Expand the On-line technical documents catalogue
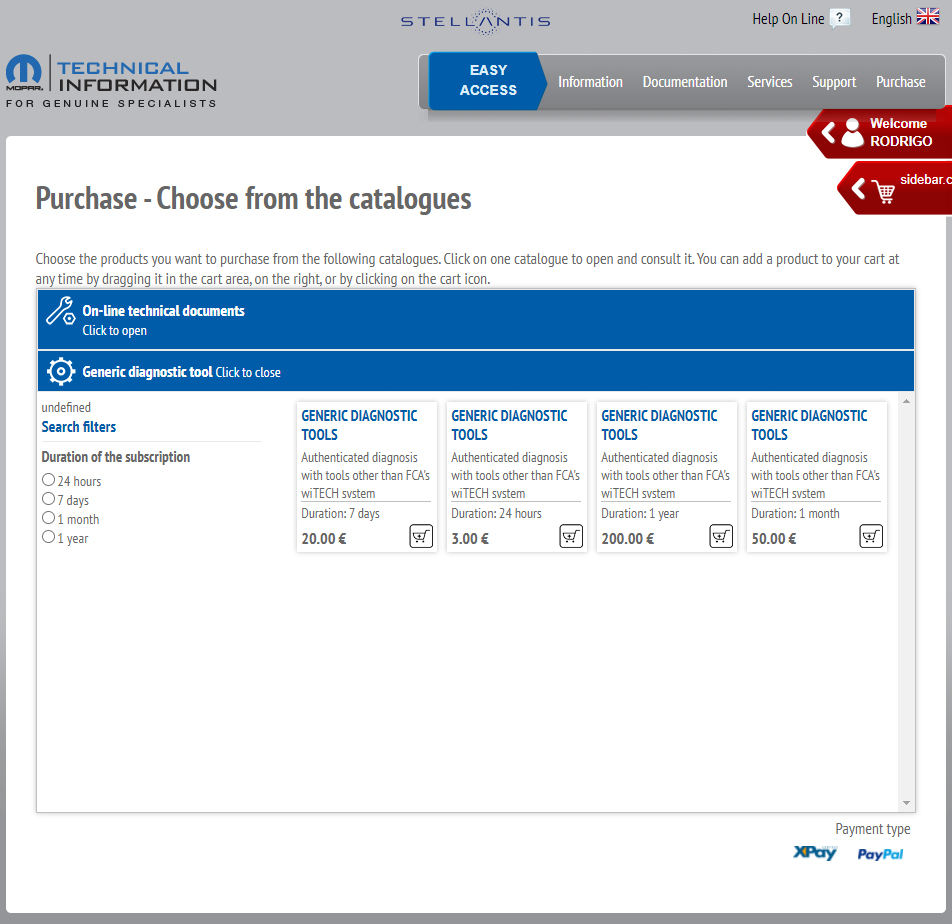The width and height of the screenshot is (952, 924). pyautogui.click(x=475, y=319)
